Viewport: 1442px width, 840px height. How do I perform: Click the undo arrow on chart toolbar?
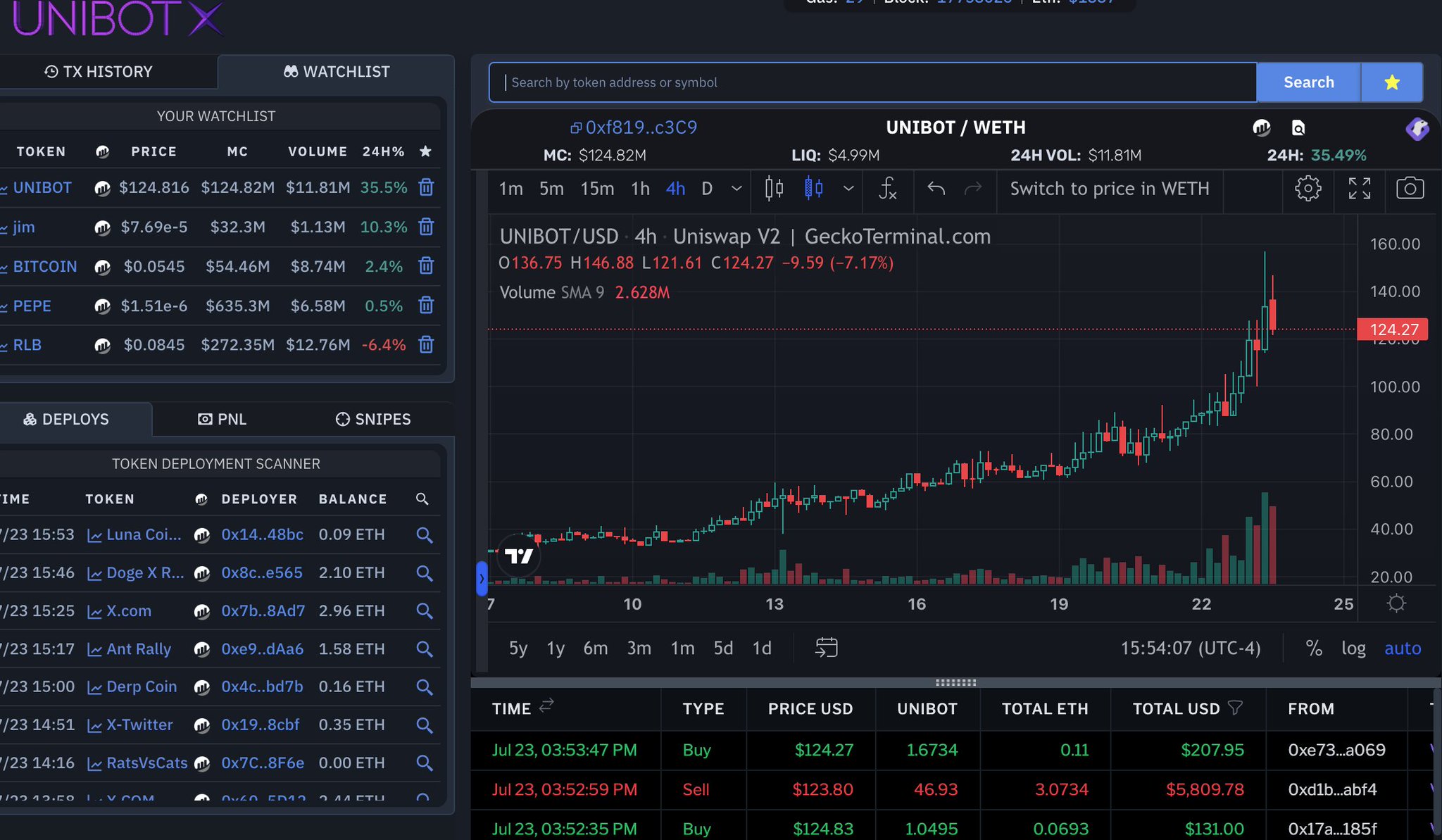[x=936, y=188]
